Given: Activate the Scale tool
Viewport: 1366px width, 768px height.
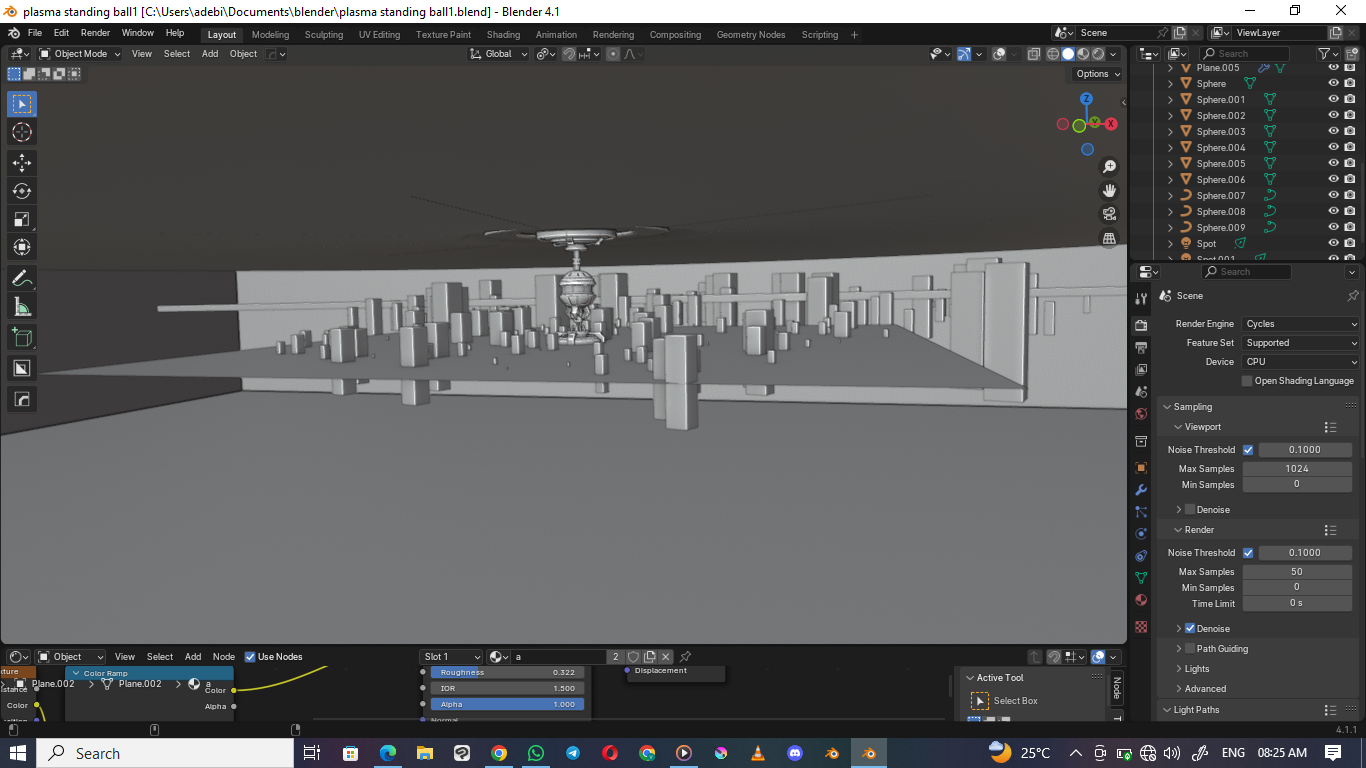Looking at the screenshot, I should [22, 219].
